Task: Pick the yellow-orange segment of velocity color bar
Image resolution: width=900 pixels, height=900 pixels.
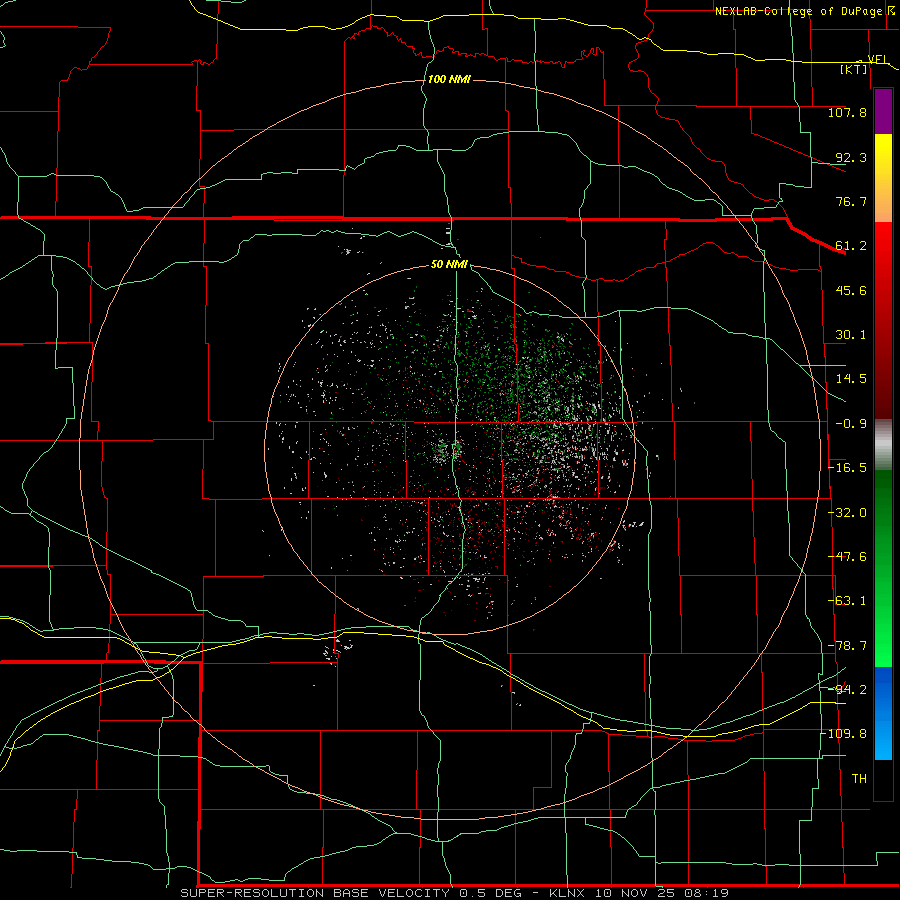Action: click(883, 178)
